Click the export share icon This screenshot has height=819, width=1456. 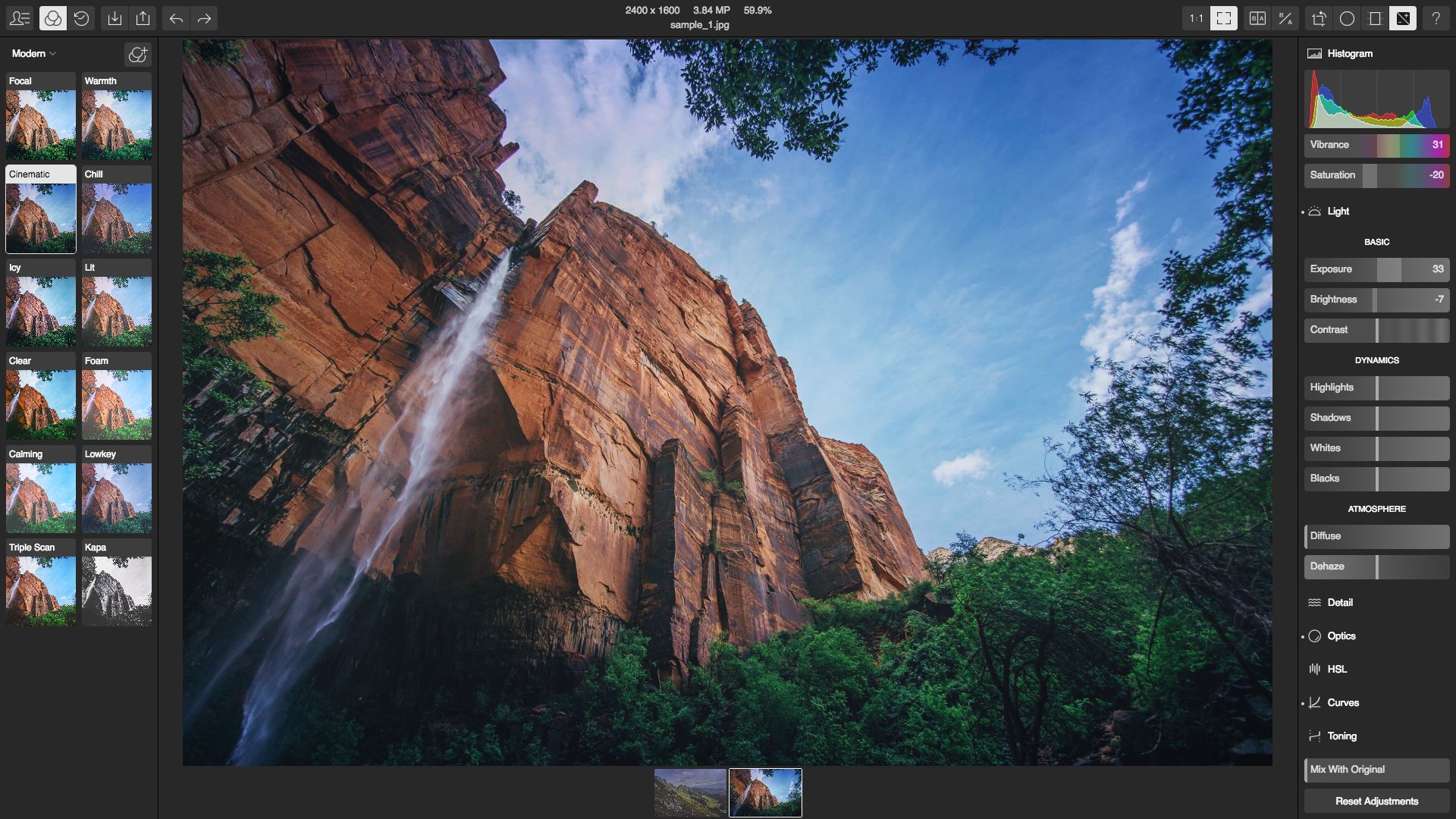143,18
